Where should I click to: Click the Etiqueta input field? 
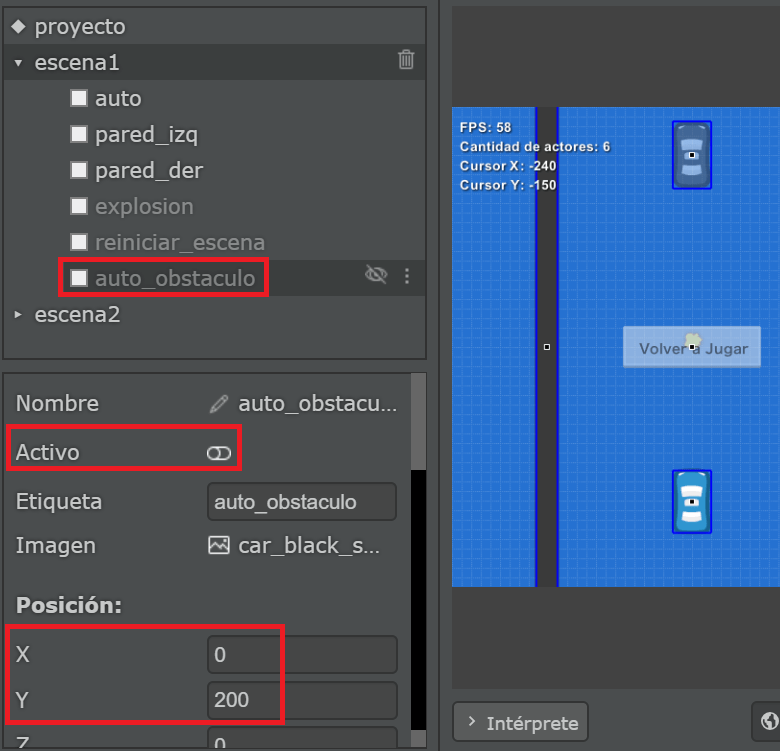(302, 501)
